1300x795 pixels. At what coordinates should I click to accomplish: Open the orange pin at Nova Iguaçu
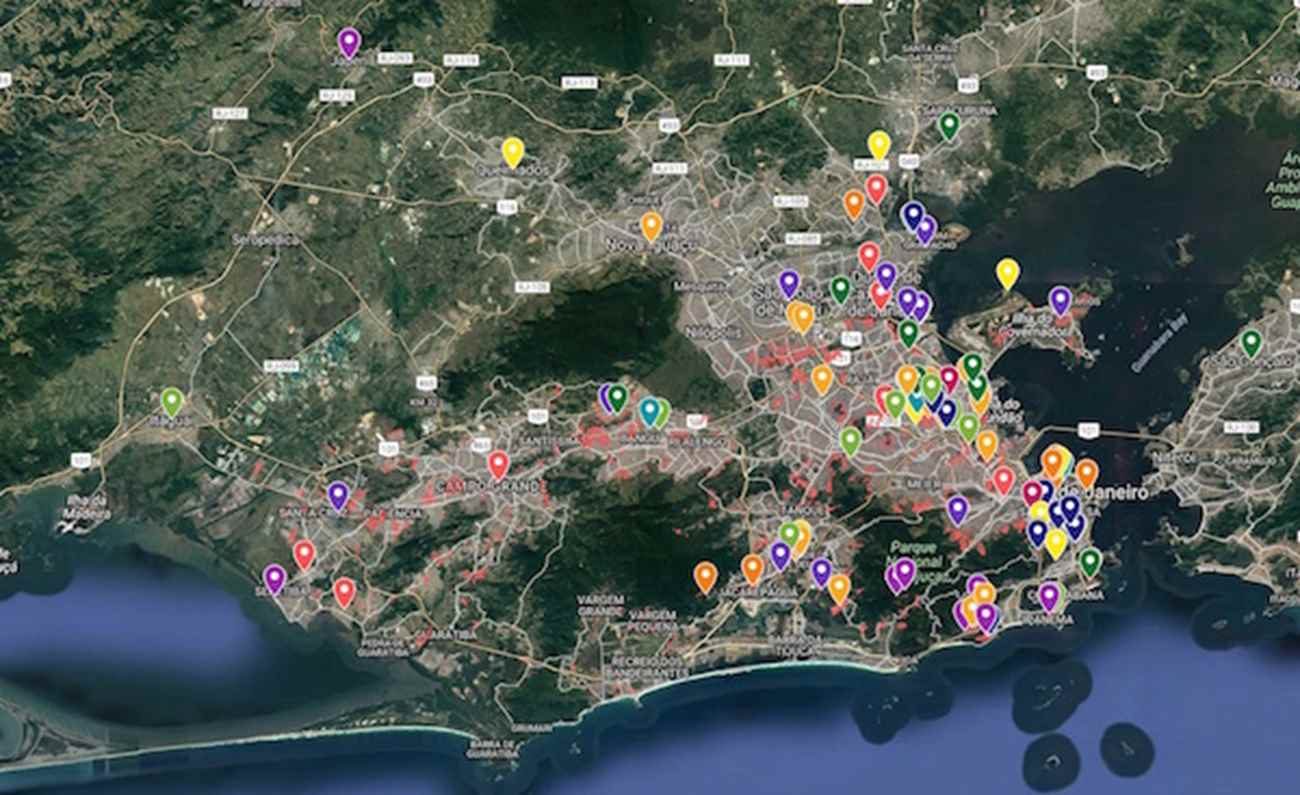point(651,225)
